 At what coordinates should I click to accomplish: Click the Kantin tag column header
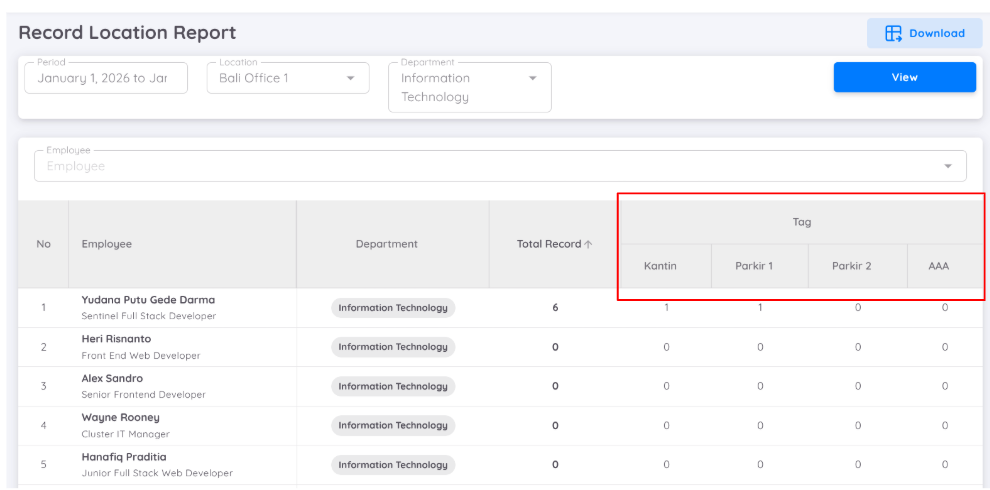tap(666, 266)
